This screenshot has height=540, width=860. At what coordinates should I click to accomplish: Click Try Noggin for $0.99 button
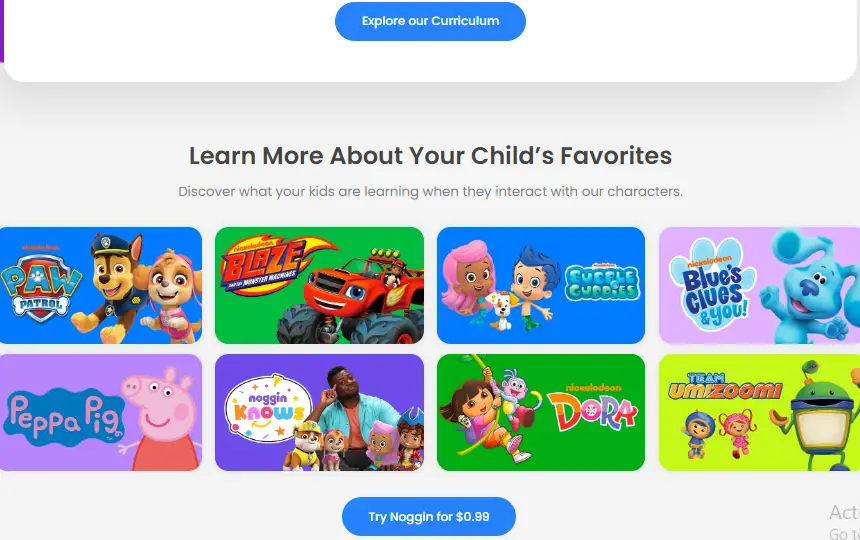click(x=429, y=516)
